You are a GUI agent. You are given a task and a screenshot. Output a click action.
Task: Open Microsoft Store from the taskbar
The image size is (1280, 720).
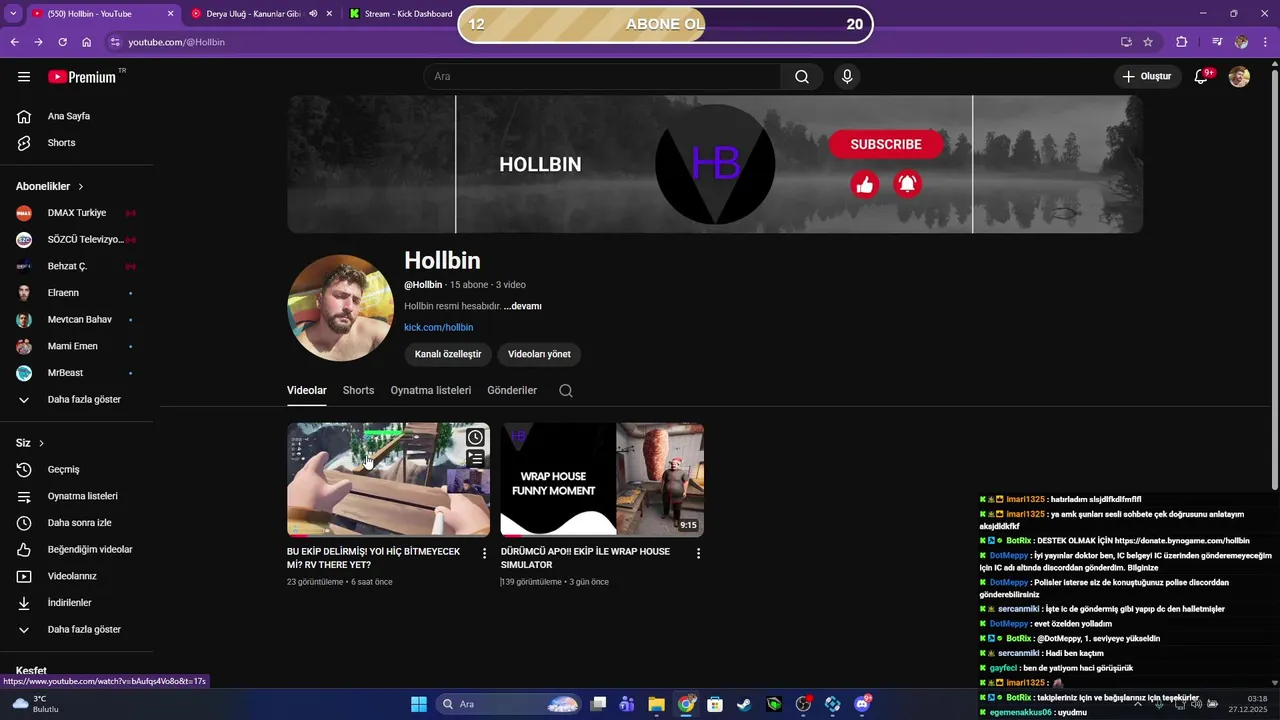coord(715,704)
